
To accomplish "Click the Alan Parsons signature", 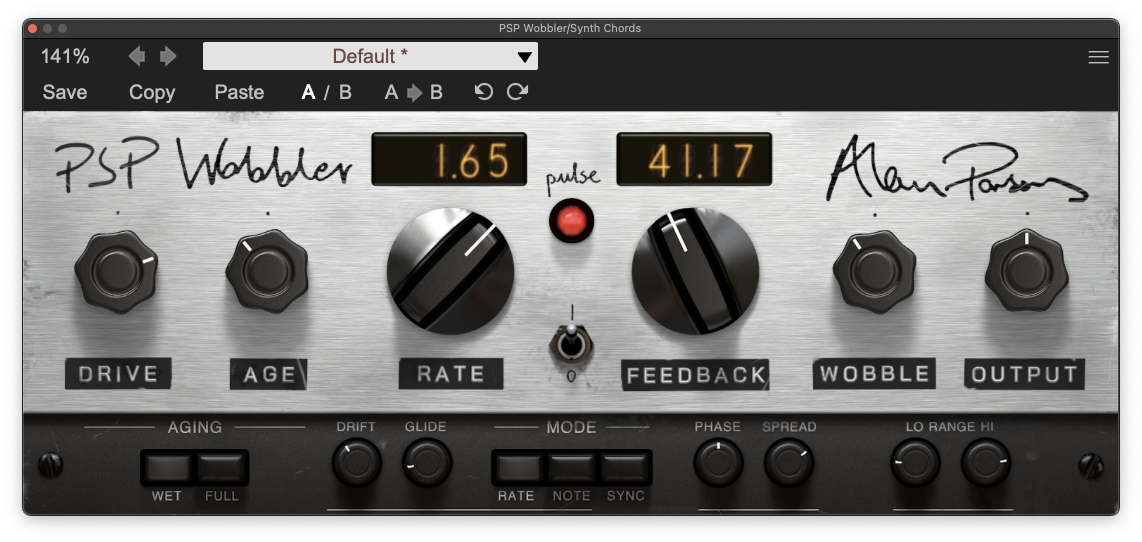I will pos(956,170).
